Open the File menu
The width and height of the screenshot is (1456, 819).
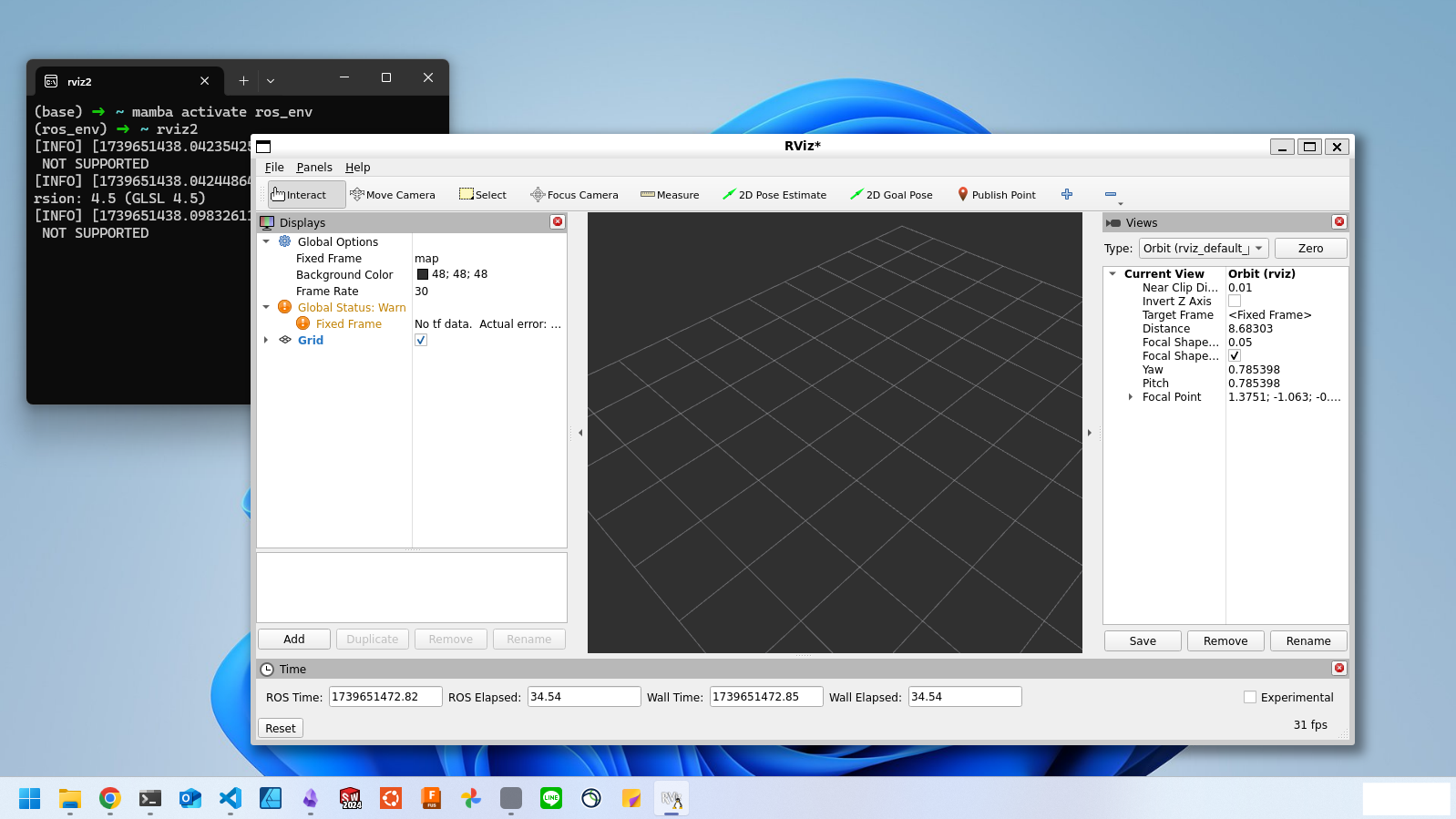274,168
